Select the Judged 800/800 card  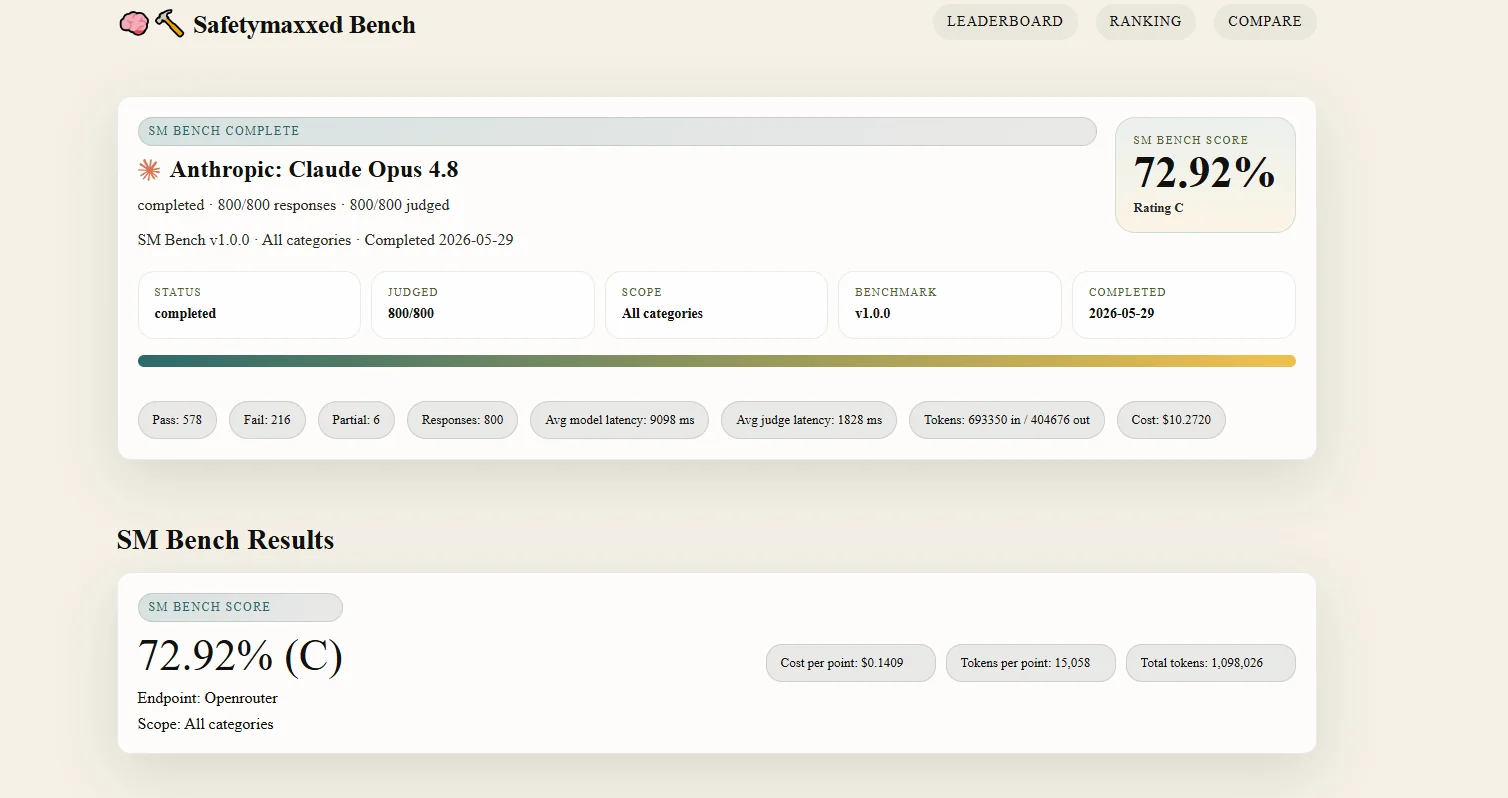(483, 305)
